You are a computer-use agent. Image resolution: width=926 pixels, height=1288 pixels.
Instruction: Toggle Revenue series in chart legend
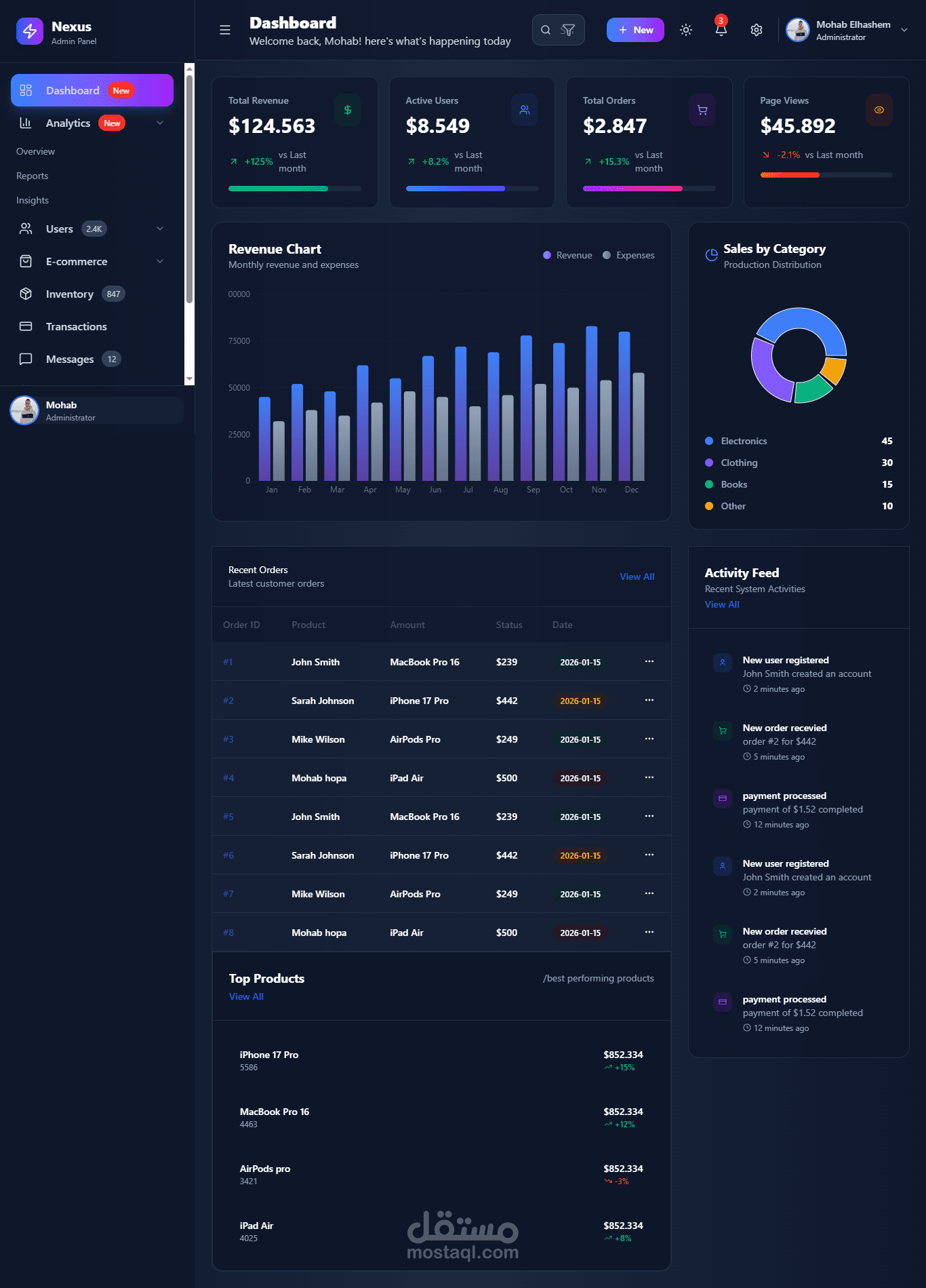pos(567,255)
